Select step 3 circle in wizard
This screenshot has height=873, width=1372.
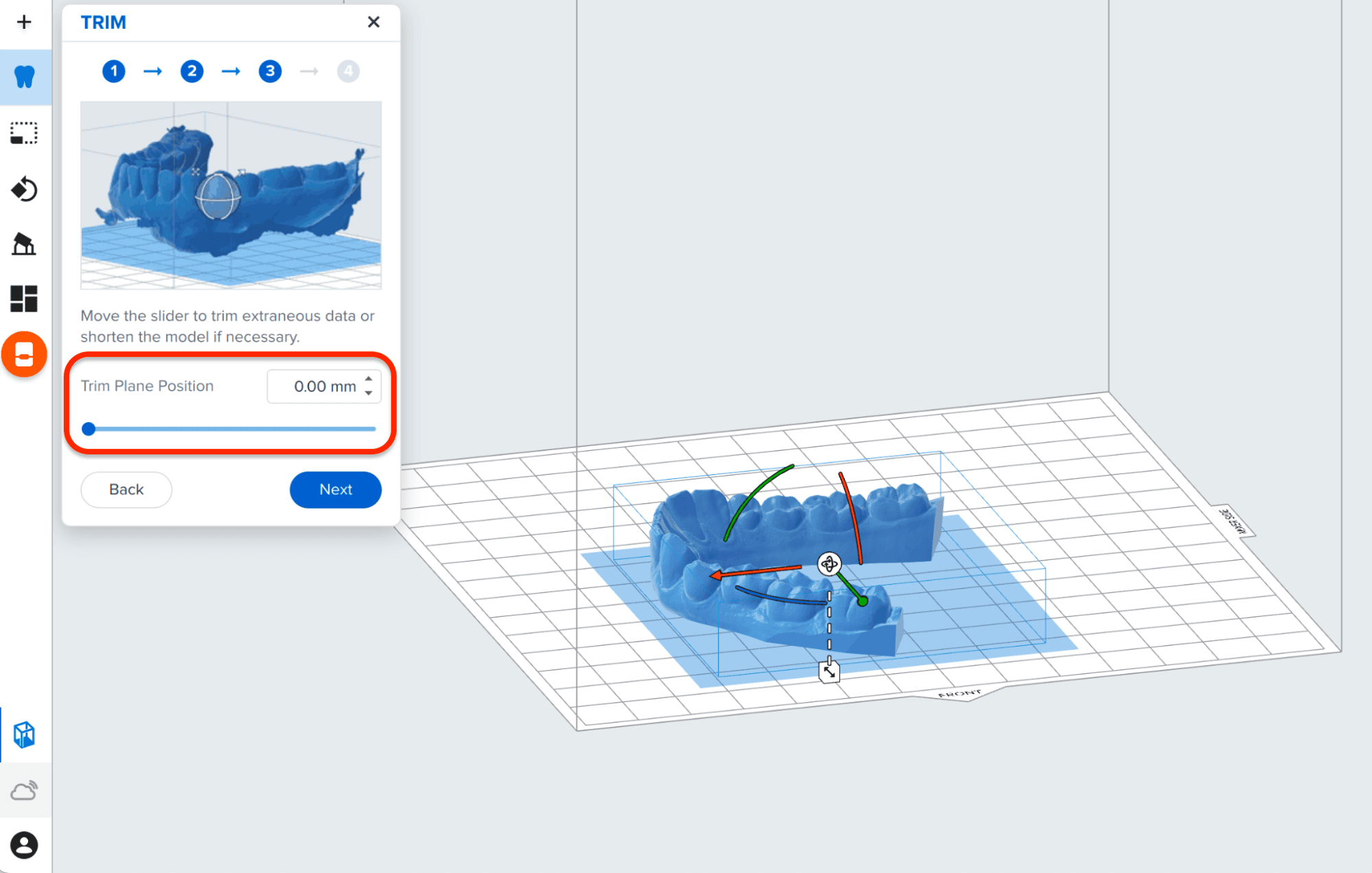point(270,71)
